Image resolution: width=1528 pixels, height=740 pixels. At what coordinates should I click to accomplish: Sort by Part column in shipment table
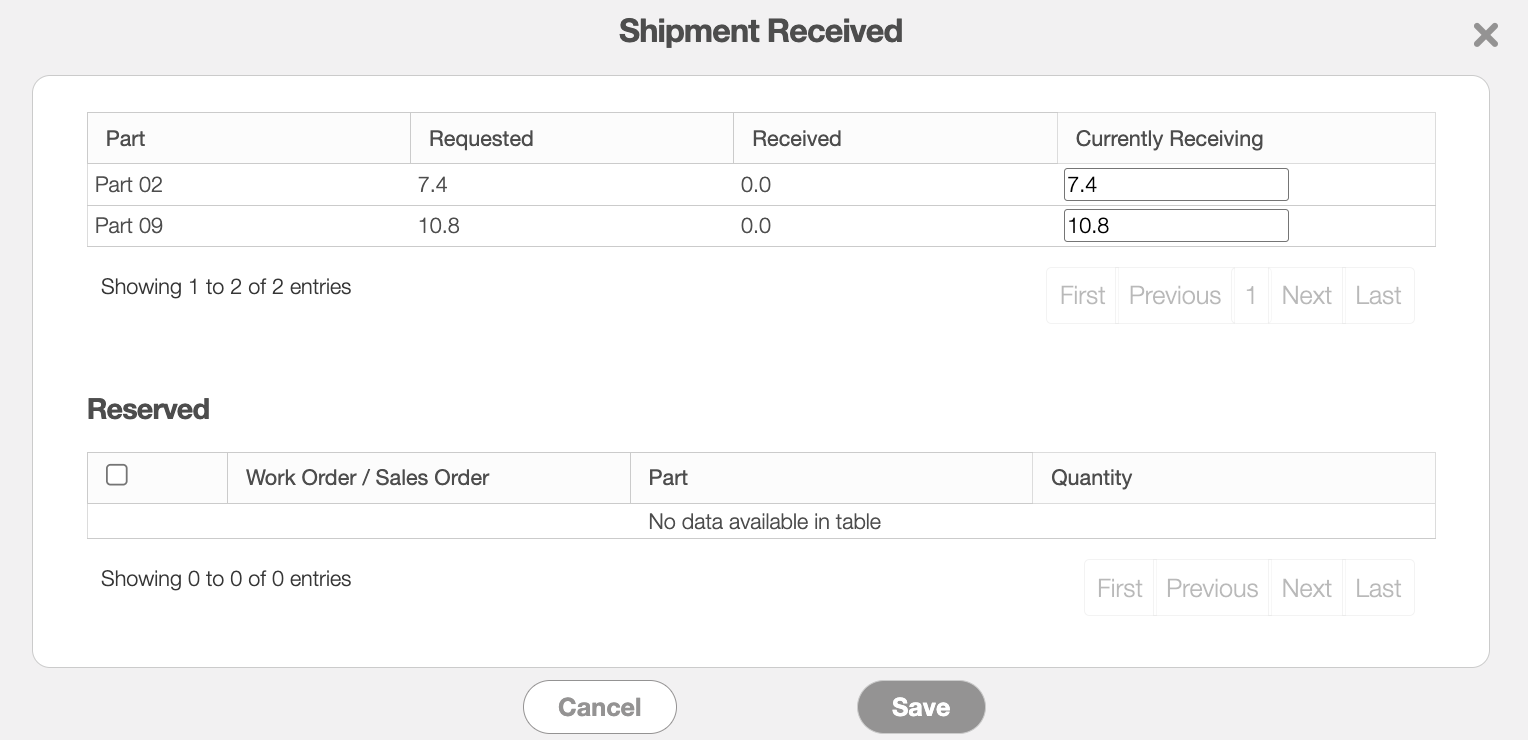pos(249,138)
